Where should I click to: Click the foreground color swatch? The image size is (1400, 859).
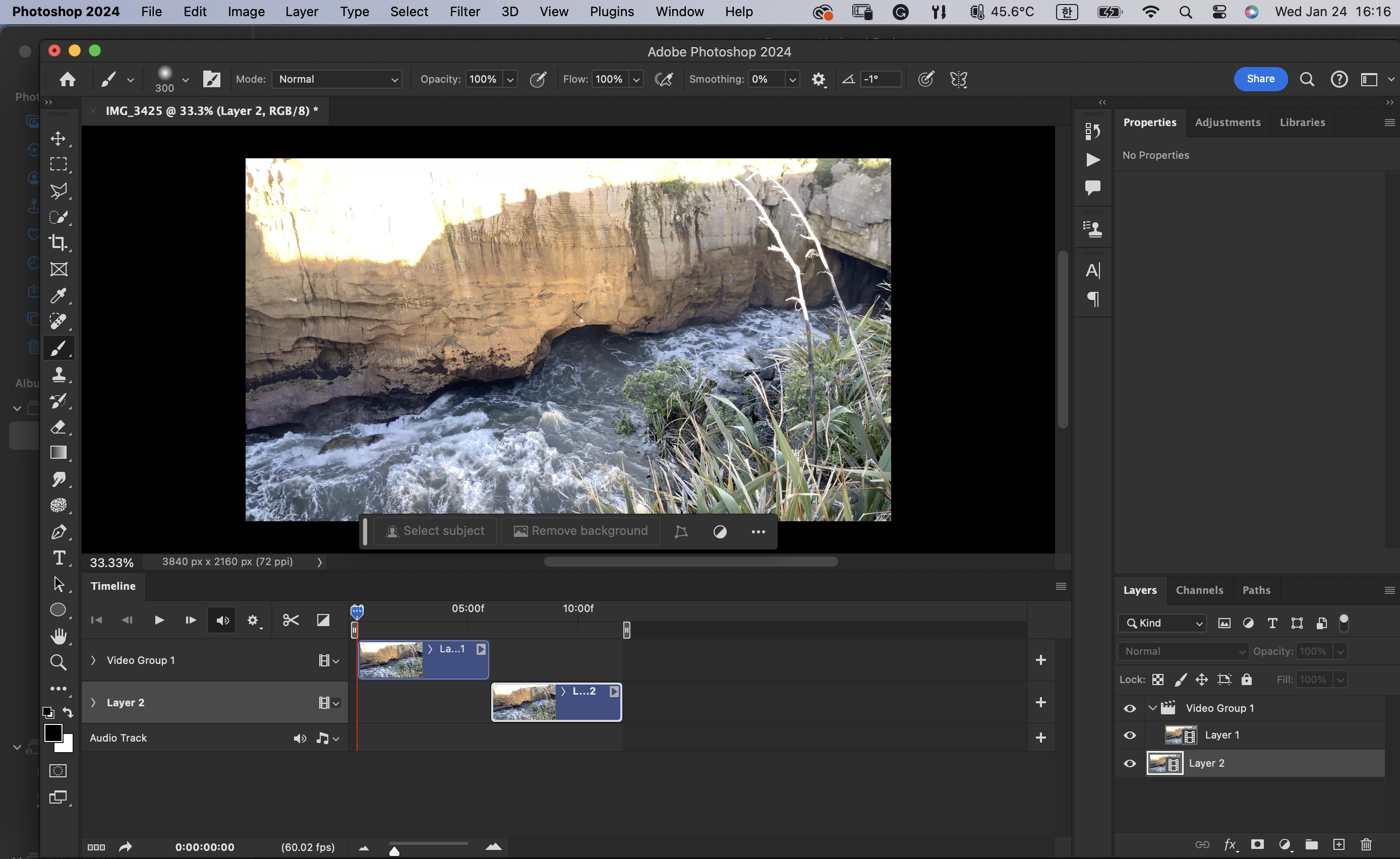click(53, 733)
